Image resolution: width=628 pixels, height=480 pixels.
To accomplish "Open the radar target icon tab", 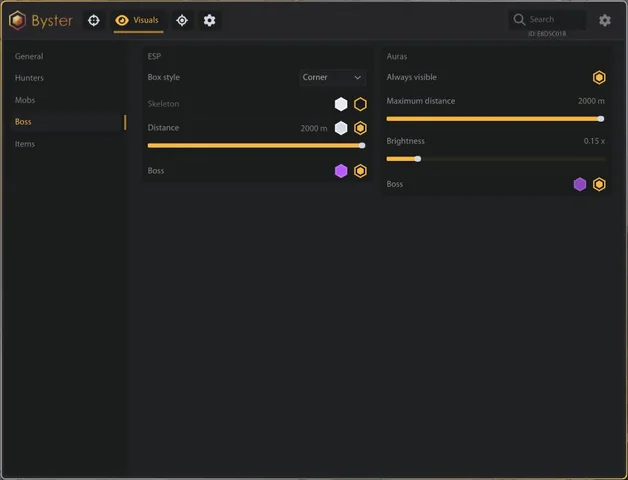I will click(x=182, y=20).
